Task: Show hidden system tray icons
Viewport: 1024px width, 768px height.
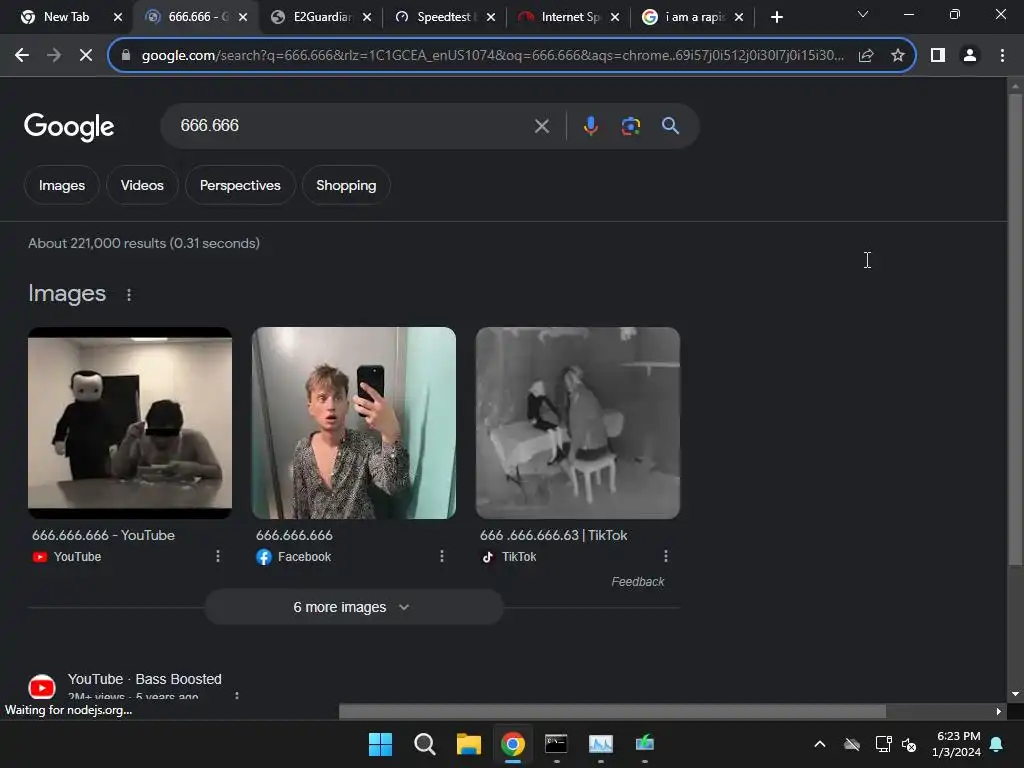Action: [x=820, y=744]
